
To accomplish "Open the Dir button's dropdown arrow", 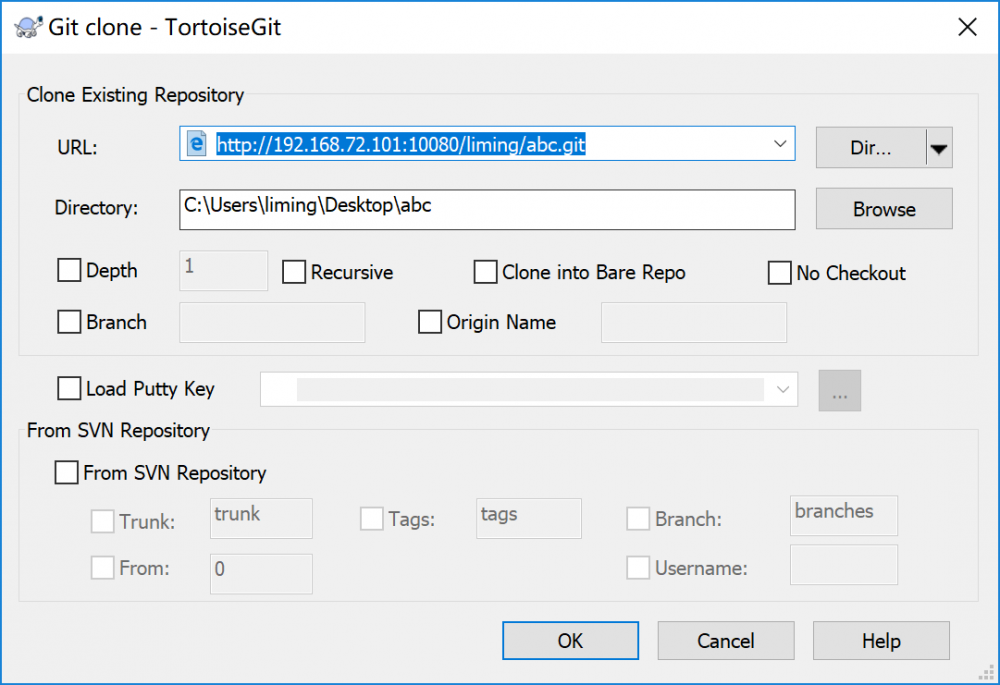I will coord(938,148).
